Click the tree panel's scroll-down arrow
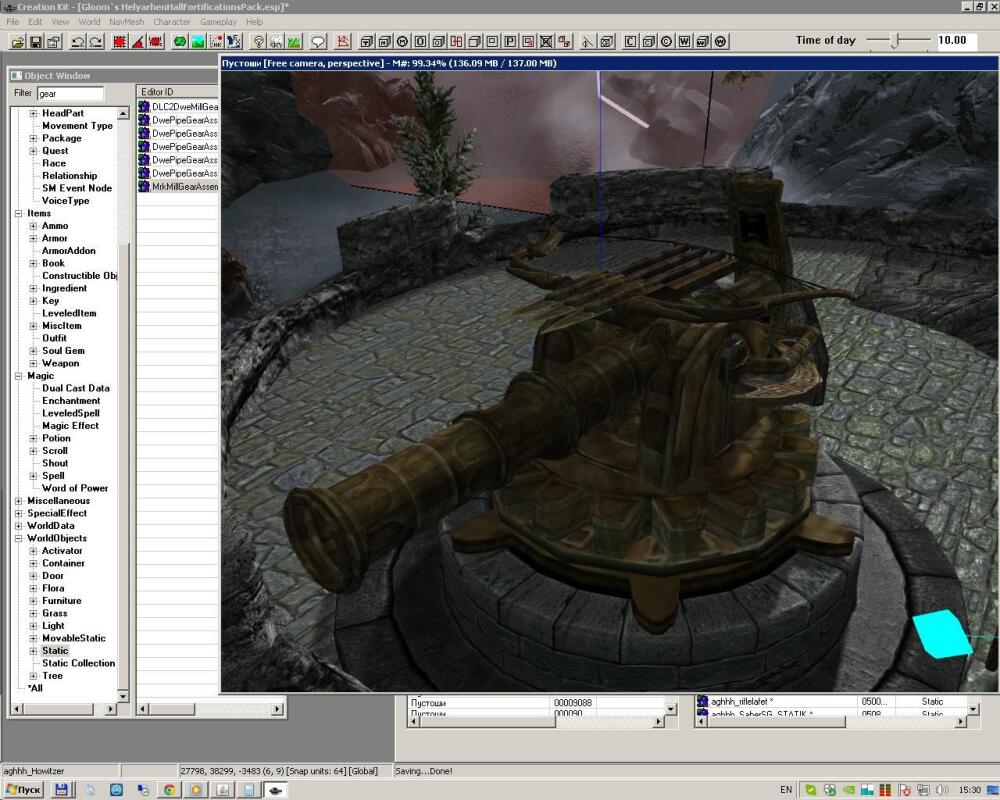The height and width of the screenshot is (800, 1000). [123, 696]
